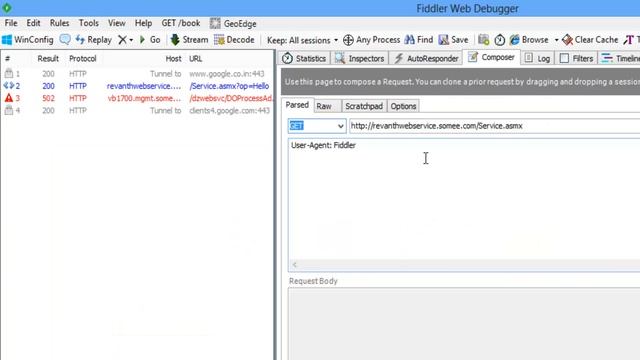Open the Rules menu
Viewport: 640px width, 360px height.
(60, 23)
